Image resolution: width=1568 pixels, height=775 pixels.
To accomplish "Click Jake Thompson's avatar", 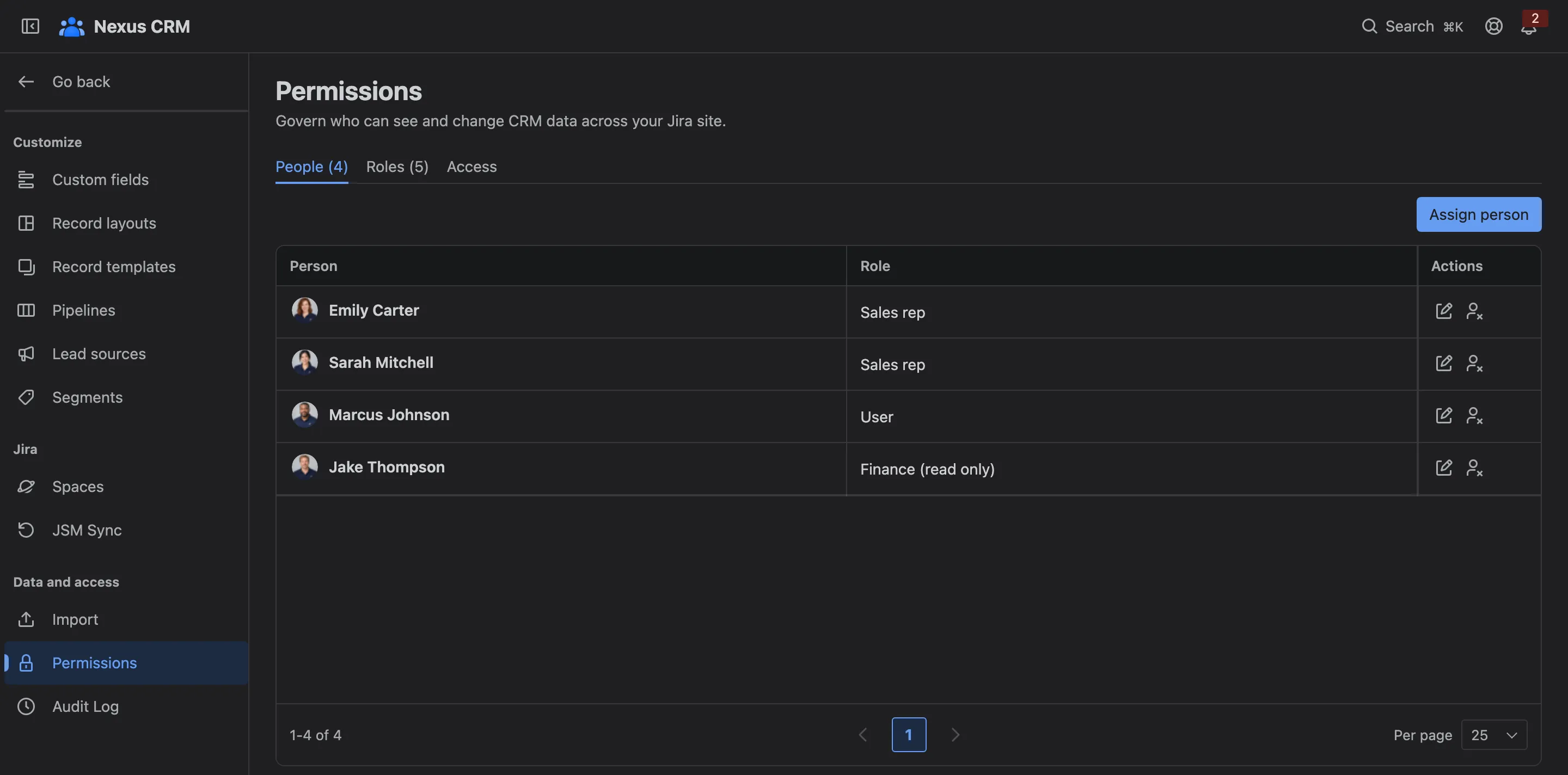I will 304,466.
